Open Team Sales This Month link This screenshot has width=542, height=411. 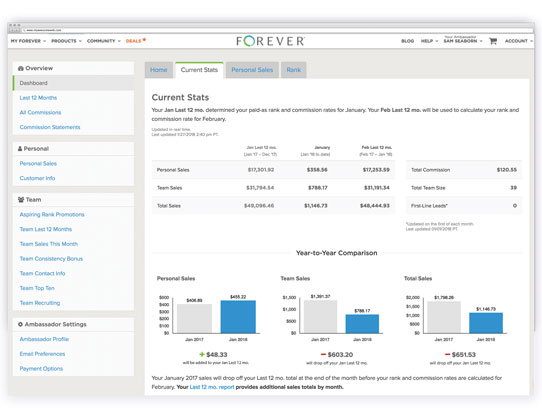tap(49, 244)
